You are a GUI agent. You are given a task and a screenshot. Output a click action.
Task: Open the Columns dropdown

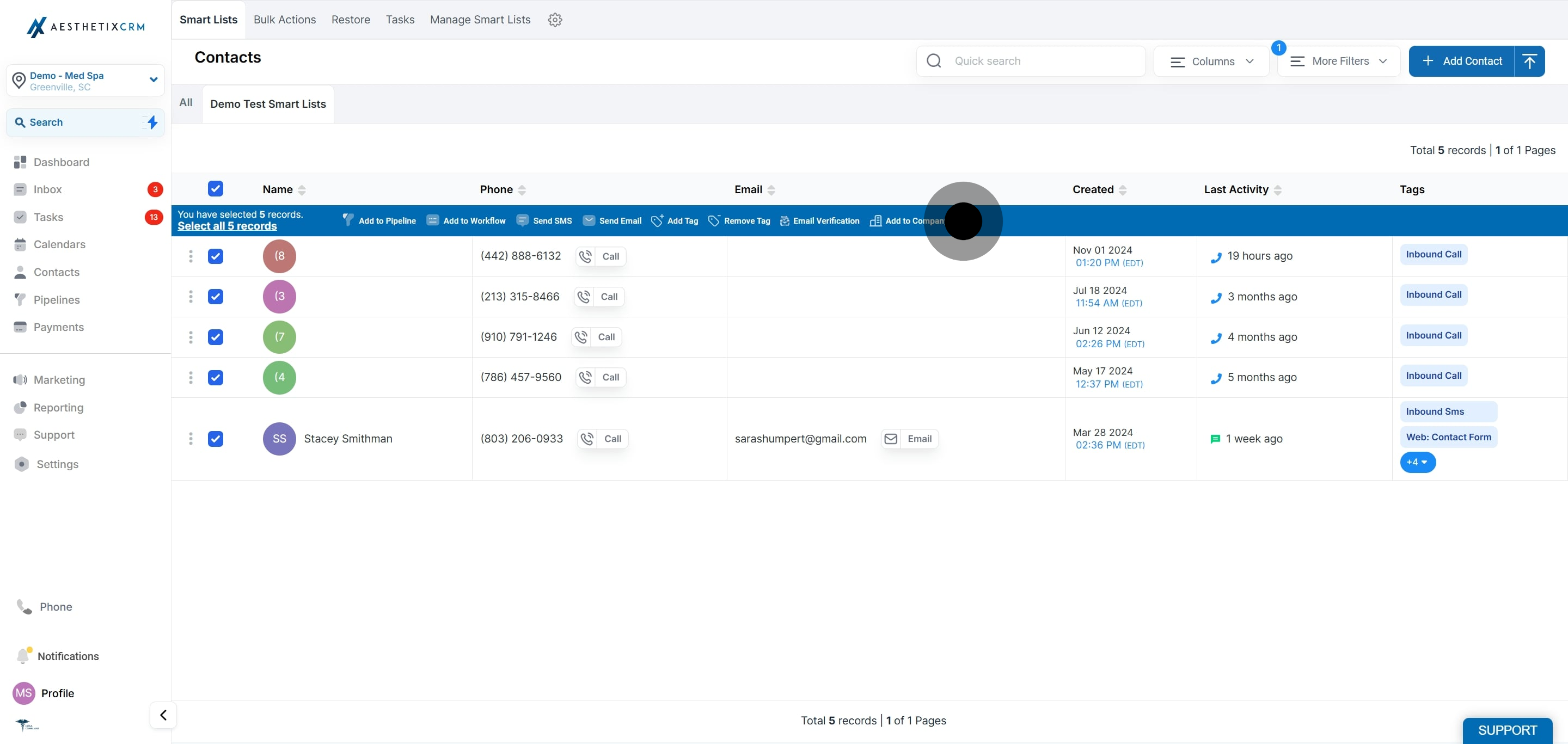[x=1211, y=62]
